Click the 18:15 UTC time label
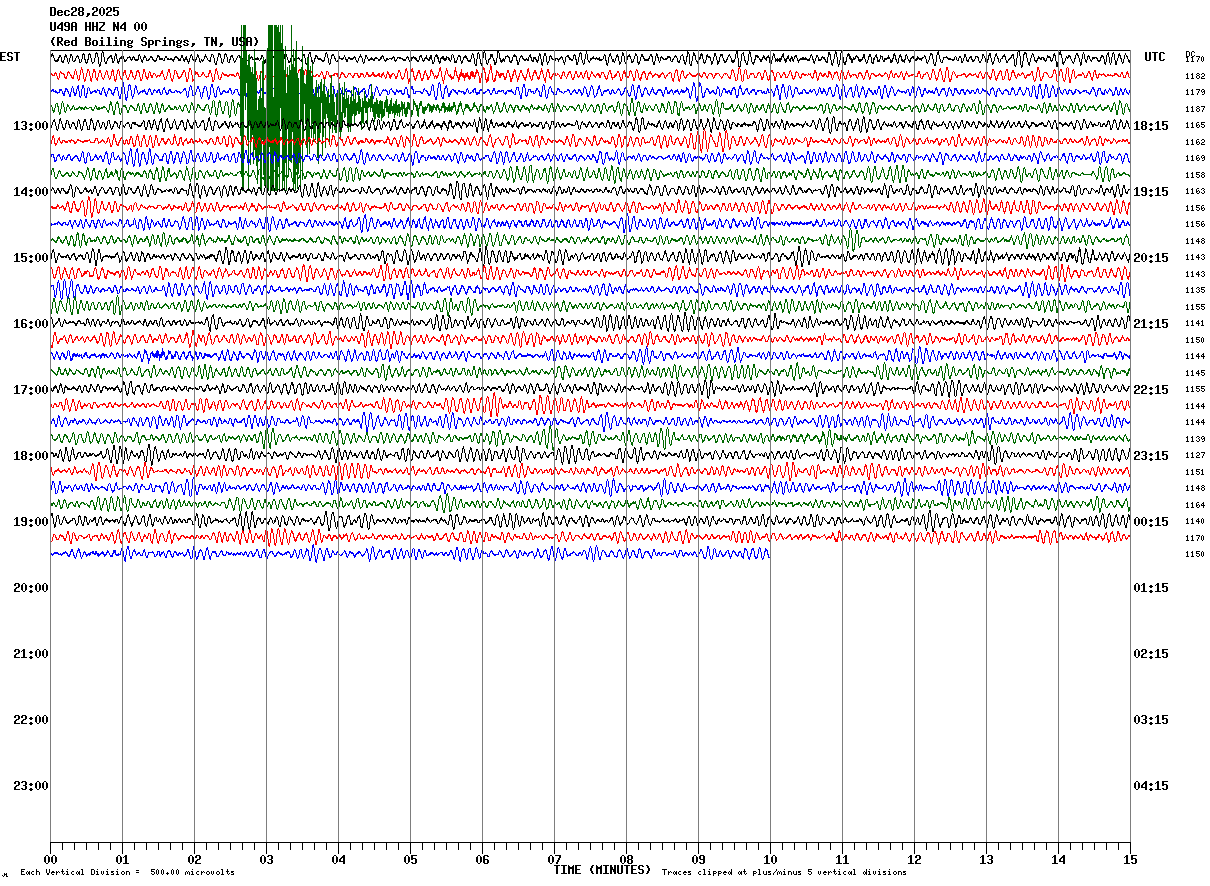 1151,126
